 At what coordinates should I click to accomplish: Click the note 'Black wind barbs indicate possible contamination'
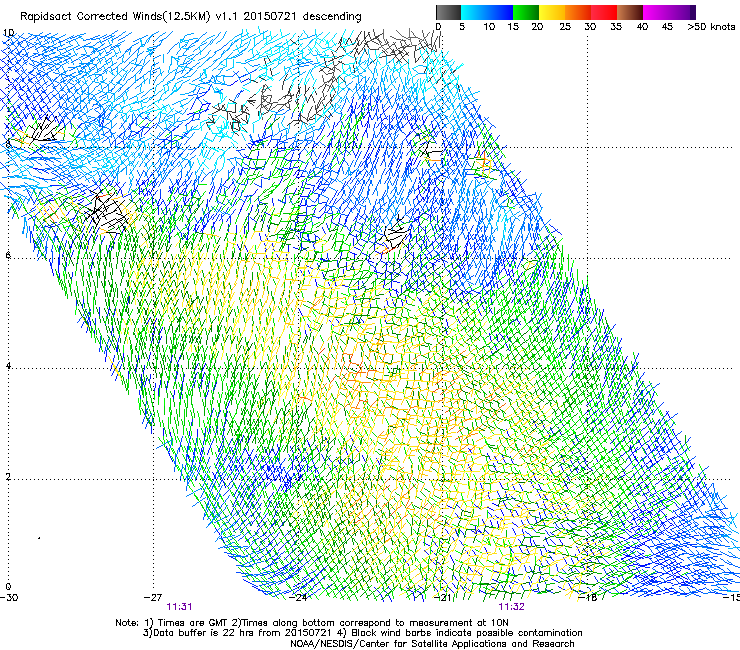coord(467,633)
